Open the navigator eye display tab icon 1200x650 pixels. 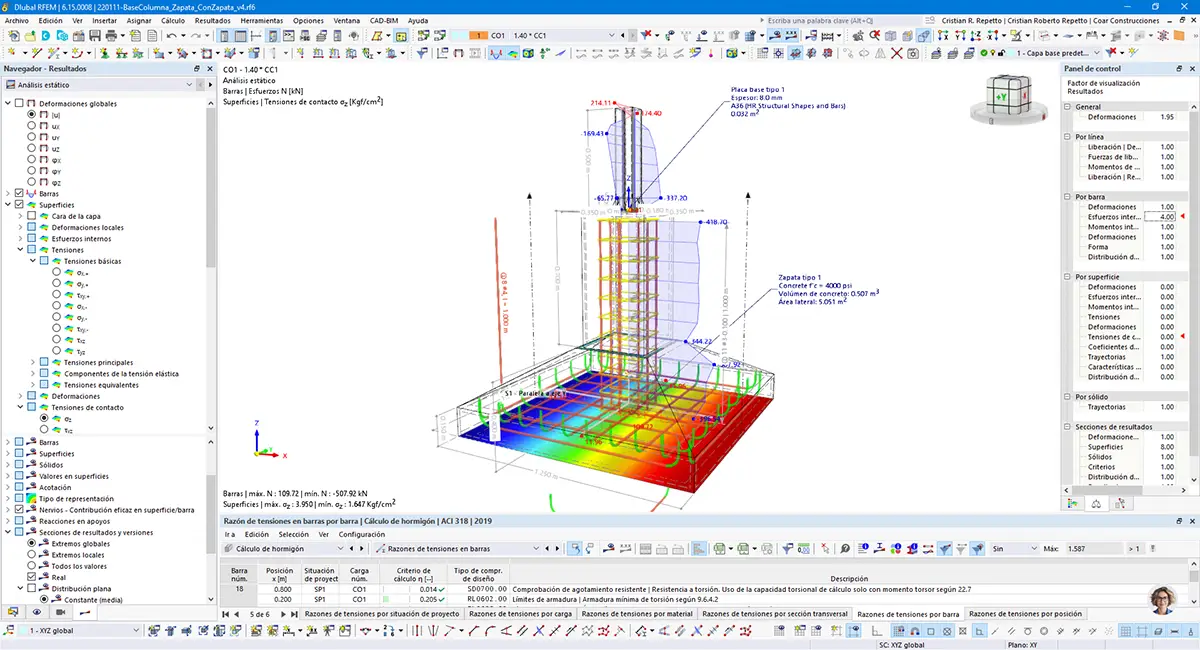(x=37, y=611)
